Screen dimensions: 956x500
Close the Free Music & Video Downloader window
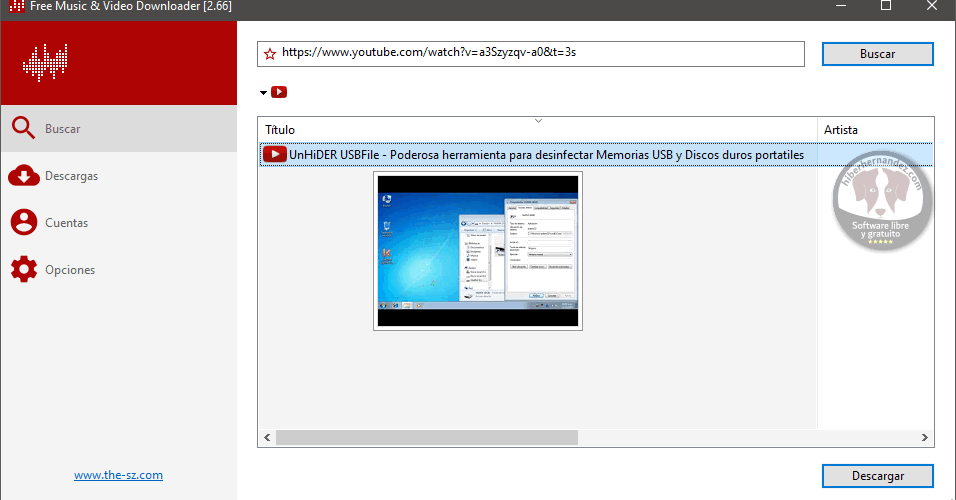click(x=932, y=6)
